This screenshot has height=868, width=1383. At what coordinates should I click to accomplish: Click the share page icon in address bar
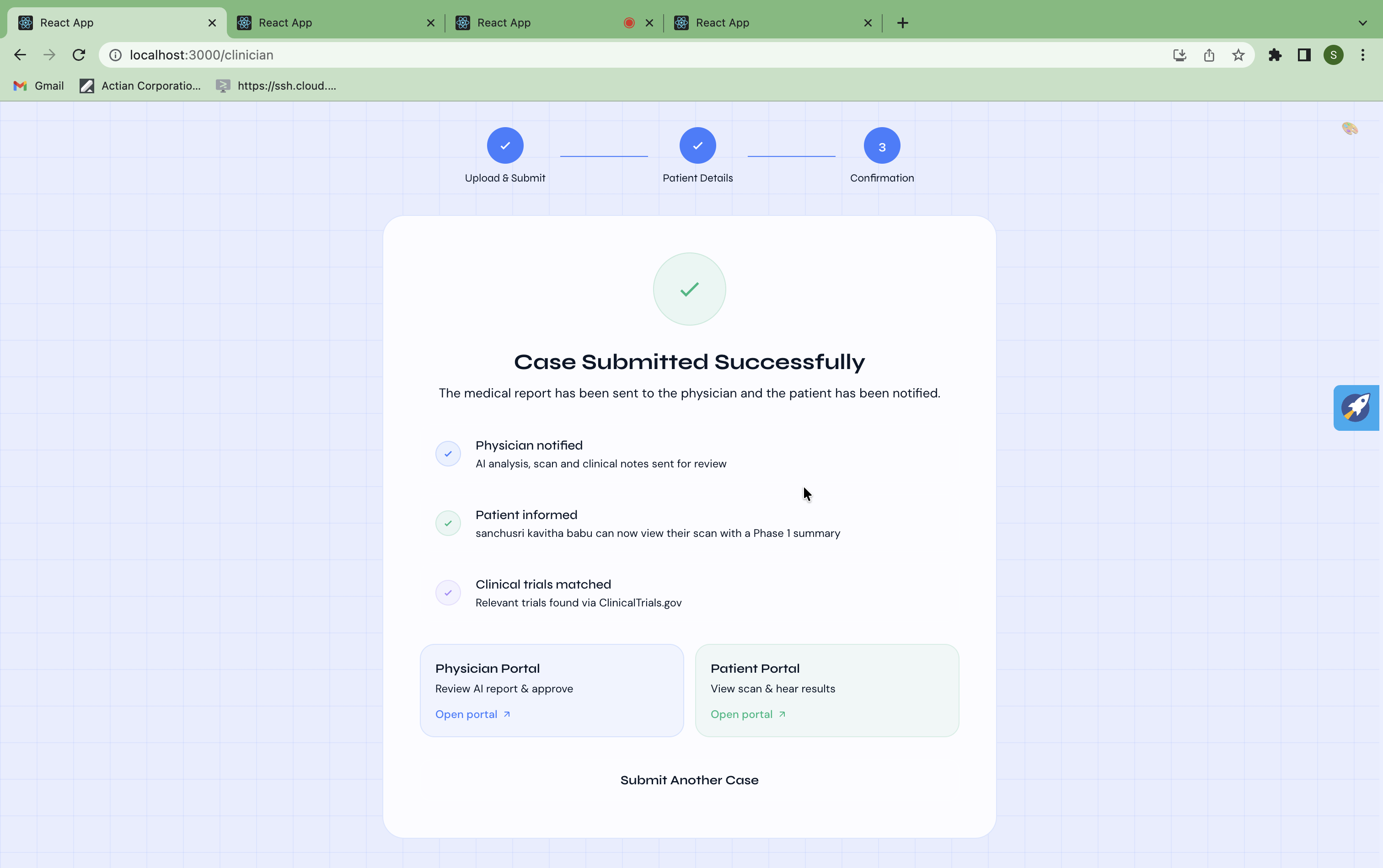(1209, 55)
